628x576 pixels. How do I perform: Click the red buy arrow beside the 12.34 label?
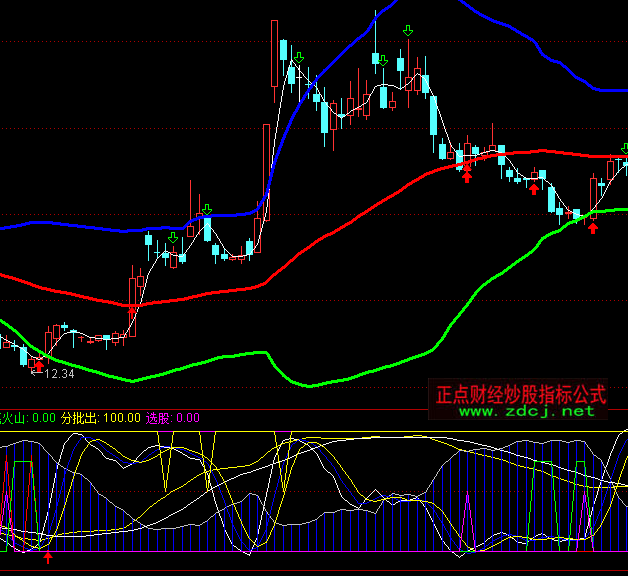click(38, 365)
